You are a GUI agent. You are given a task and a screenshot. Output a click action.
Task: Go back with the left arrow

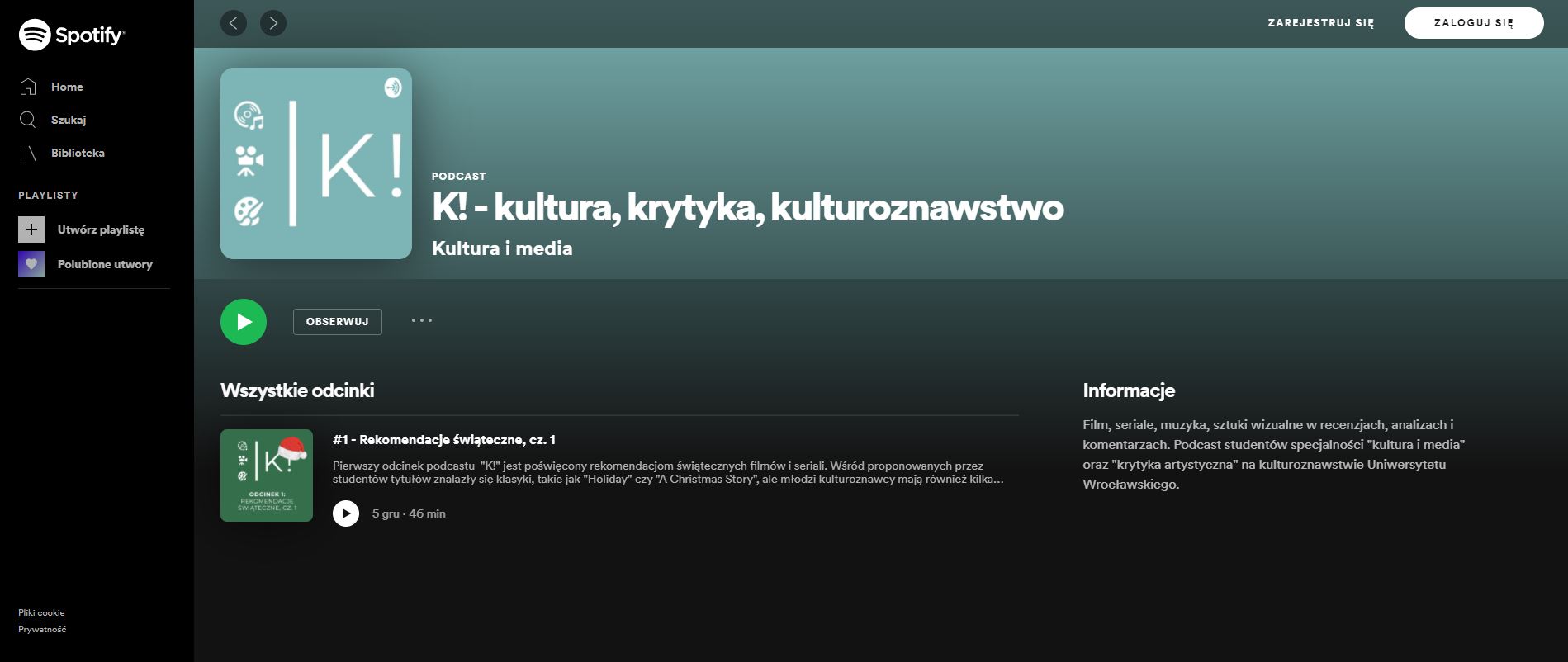coord(234,23)
